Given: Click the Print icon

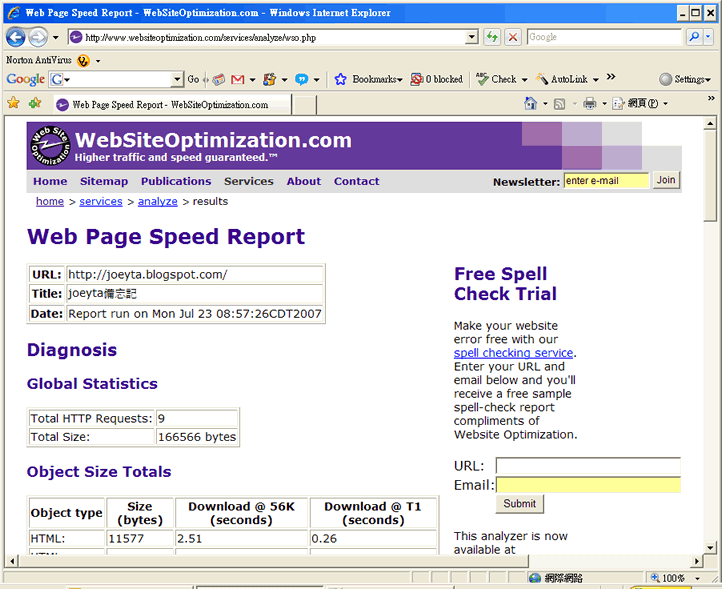Looking at the screenshot, I should 589,104.
